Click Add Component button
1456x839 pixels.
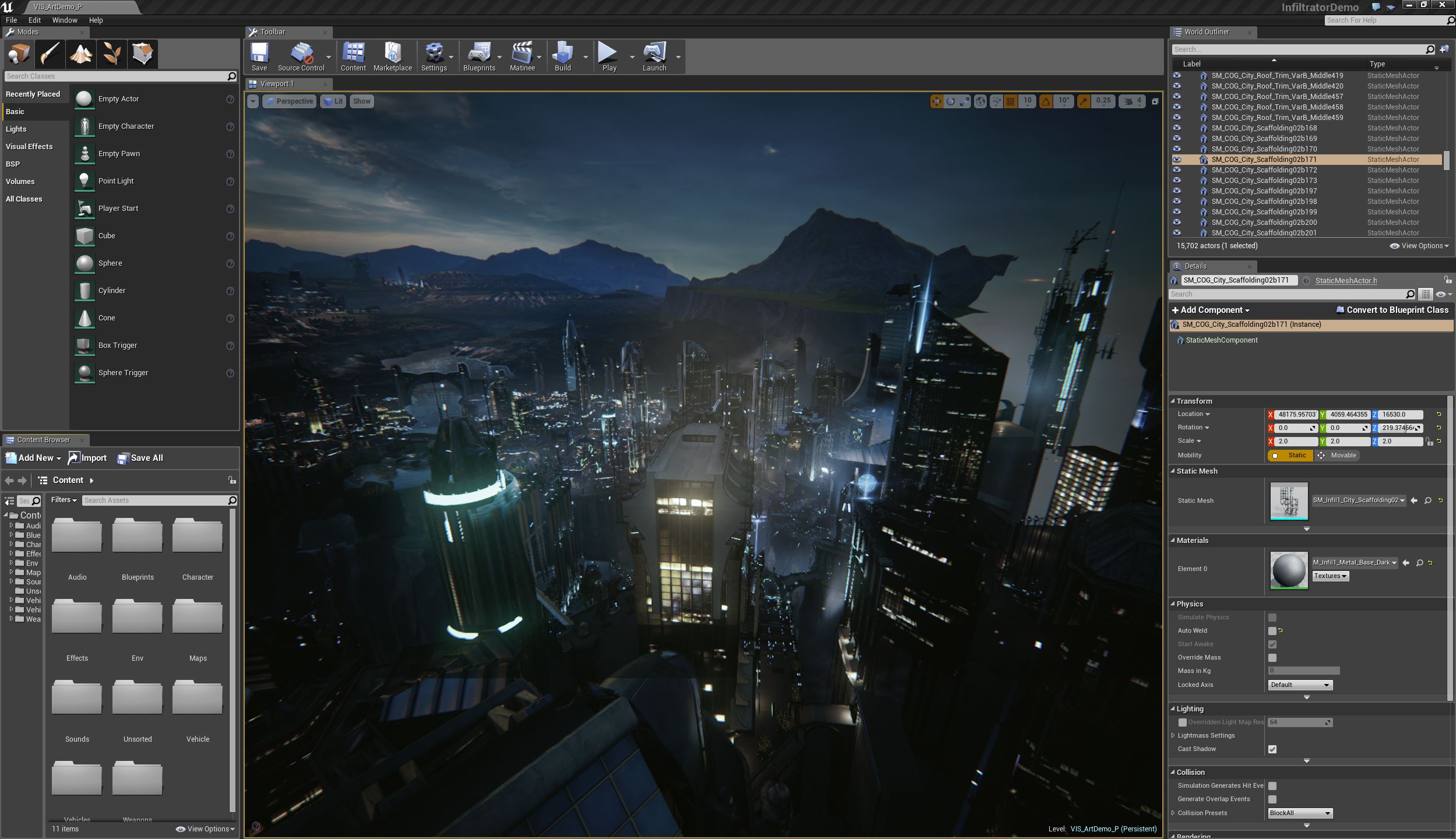[x=1211, y=310]
